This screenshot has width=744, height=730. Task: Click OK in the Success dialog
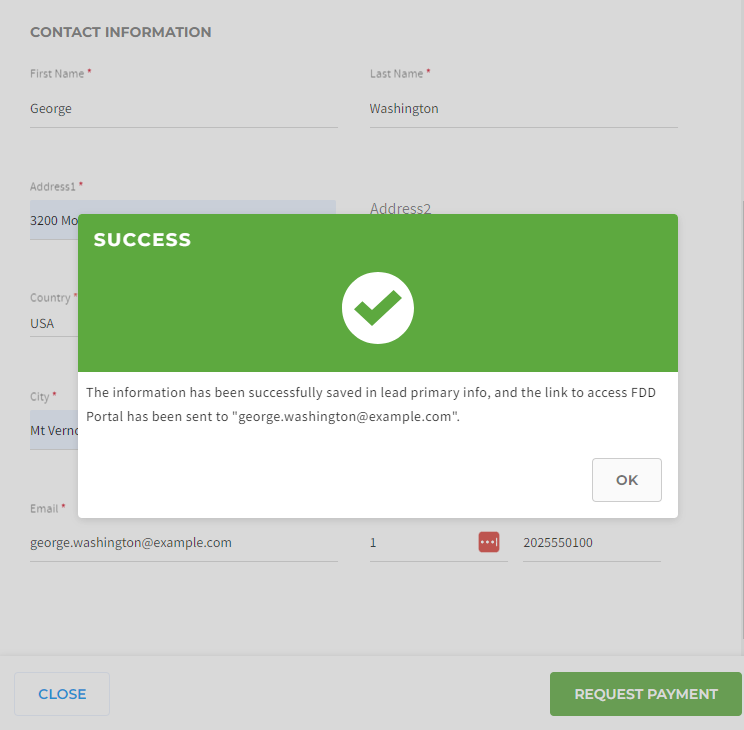coord(626,479)
